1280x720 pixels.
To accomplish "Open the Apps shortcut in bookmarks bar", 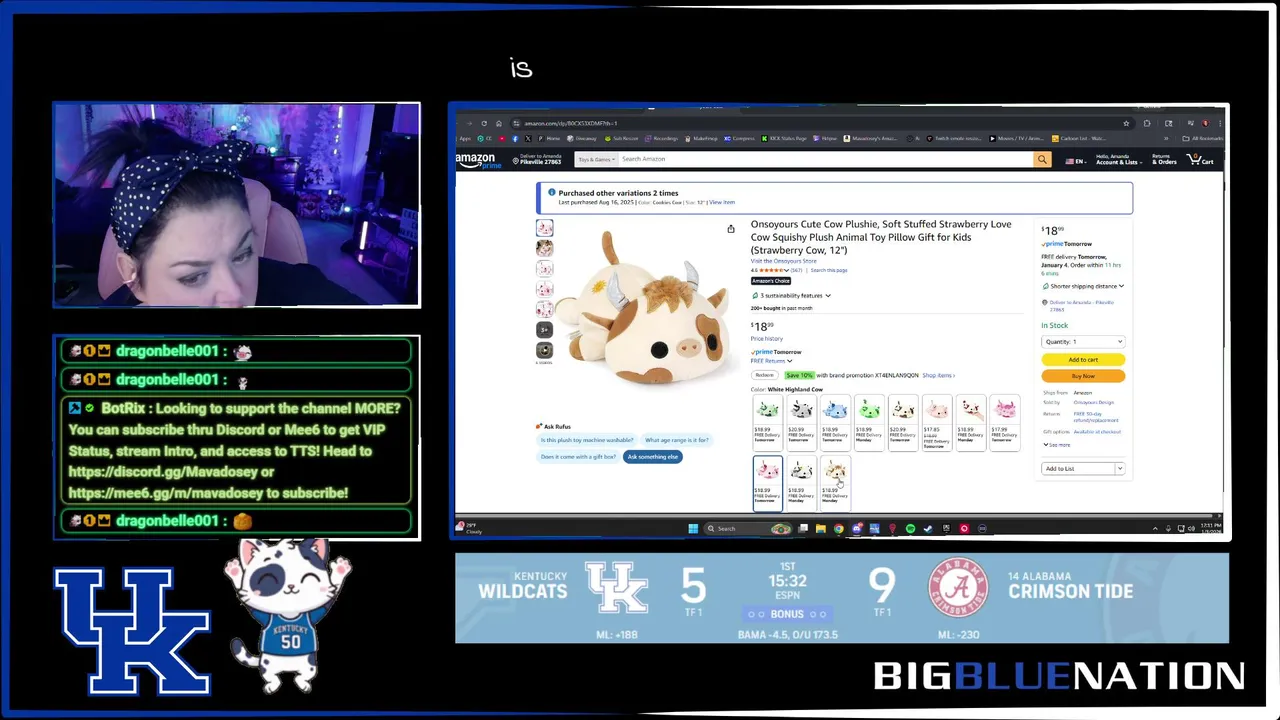I will click(x=463, y=139).
